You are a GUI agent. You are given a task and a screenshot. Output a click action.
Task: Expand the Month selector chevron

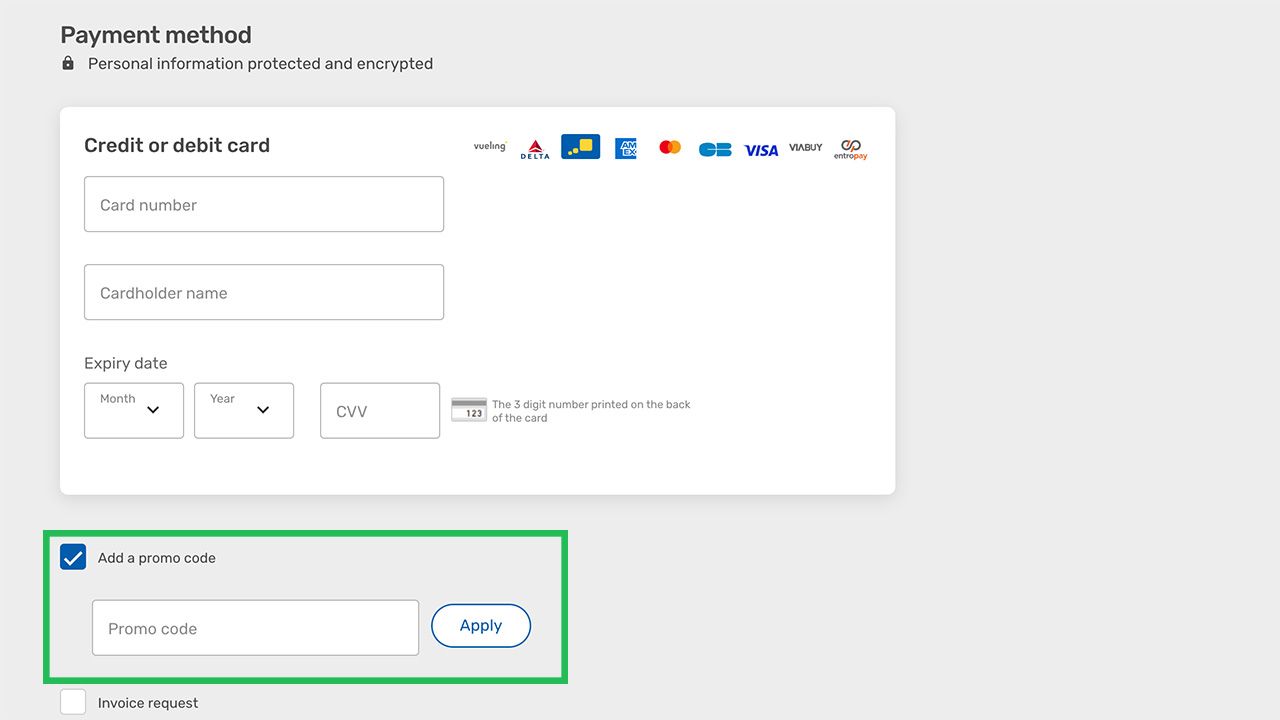tap(154, 411)
